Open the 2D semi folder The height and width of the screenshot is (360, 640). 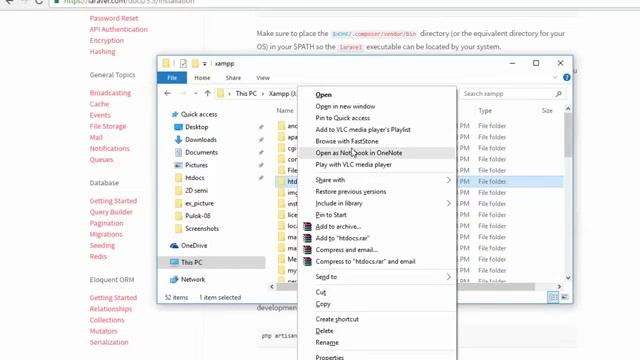pyautogui.click(x=196, y=190)
